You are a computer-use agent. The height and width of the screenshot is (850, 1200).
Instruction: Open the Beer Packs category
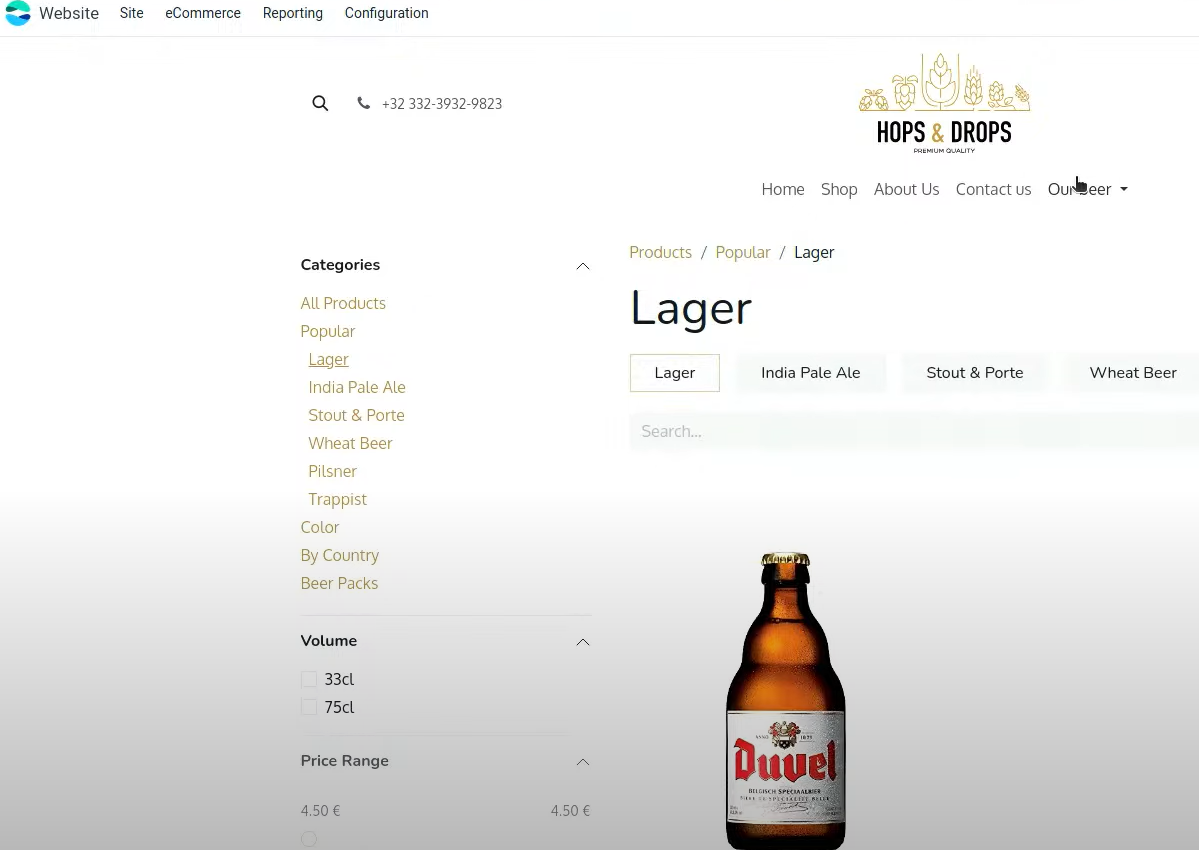click(339, 583)
